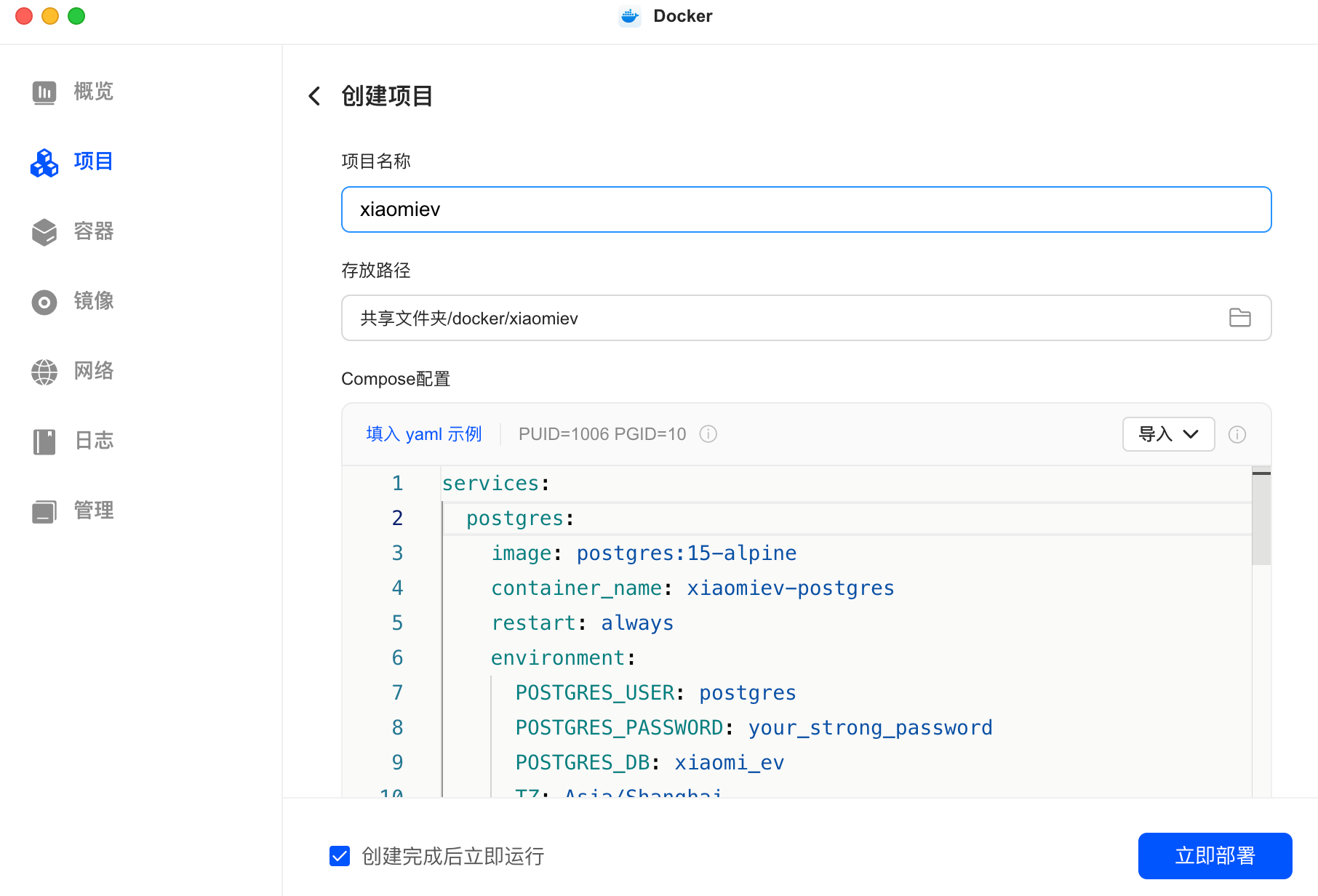Open the 概览 overview icon
1318x896 pixels.
[x=44, y=92]
